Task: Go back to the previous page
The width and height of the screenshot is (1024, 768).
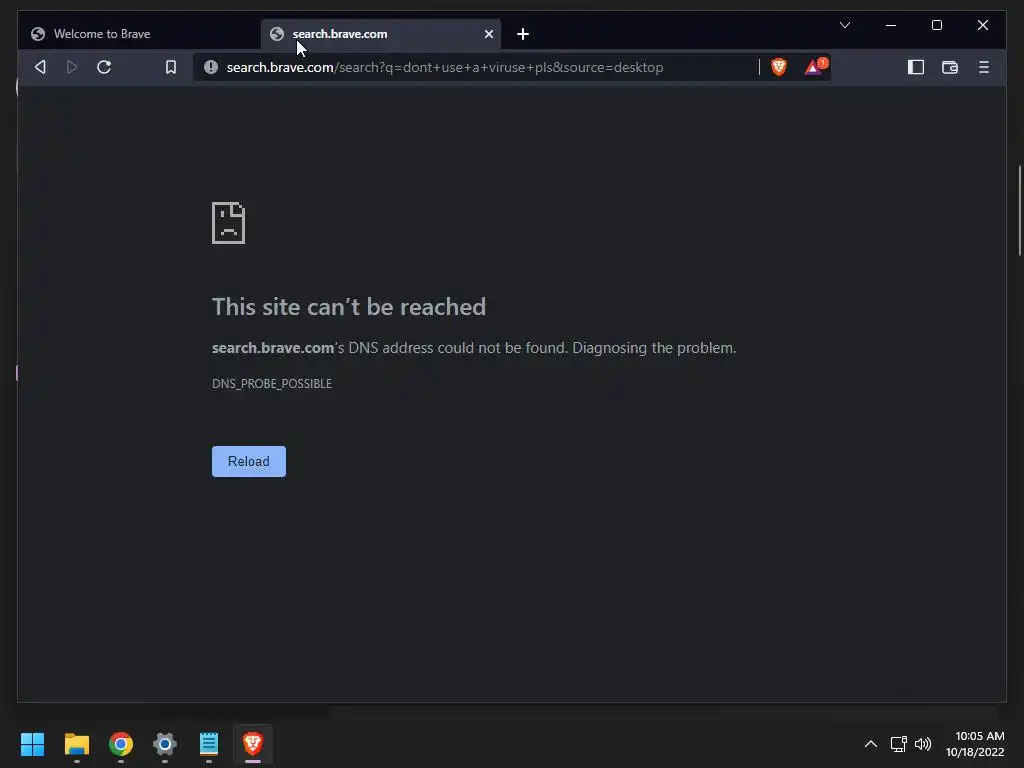Action: coord(40,67)
